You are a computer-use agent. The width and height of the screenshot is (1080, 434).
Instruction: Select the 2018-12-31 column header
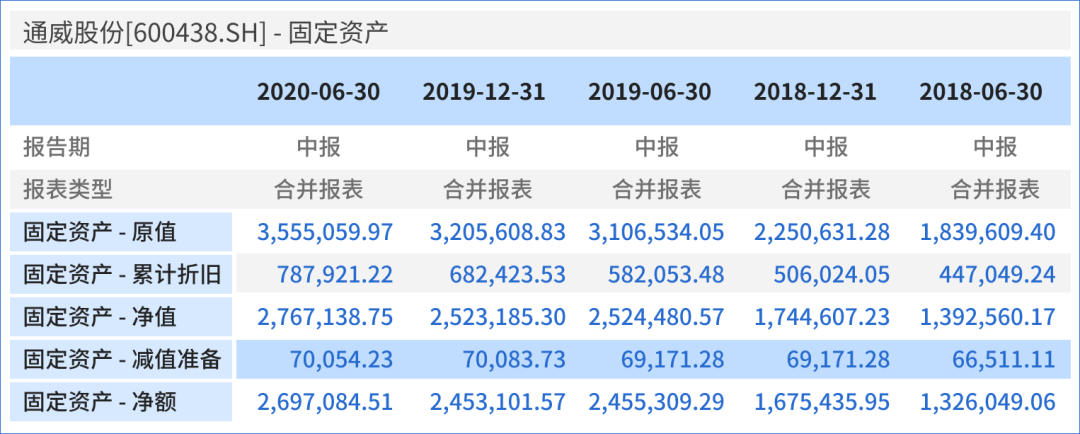pos(815,92)
